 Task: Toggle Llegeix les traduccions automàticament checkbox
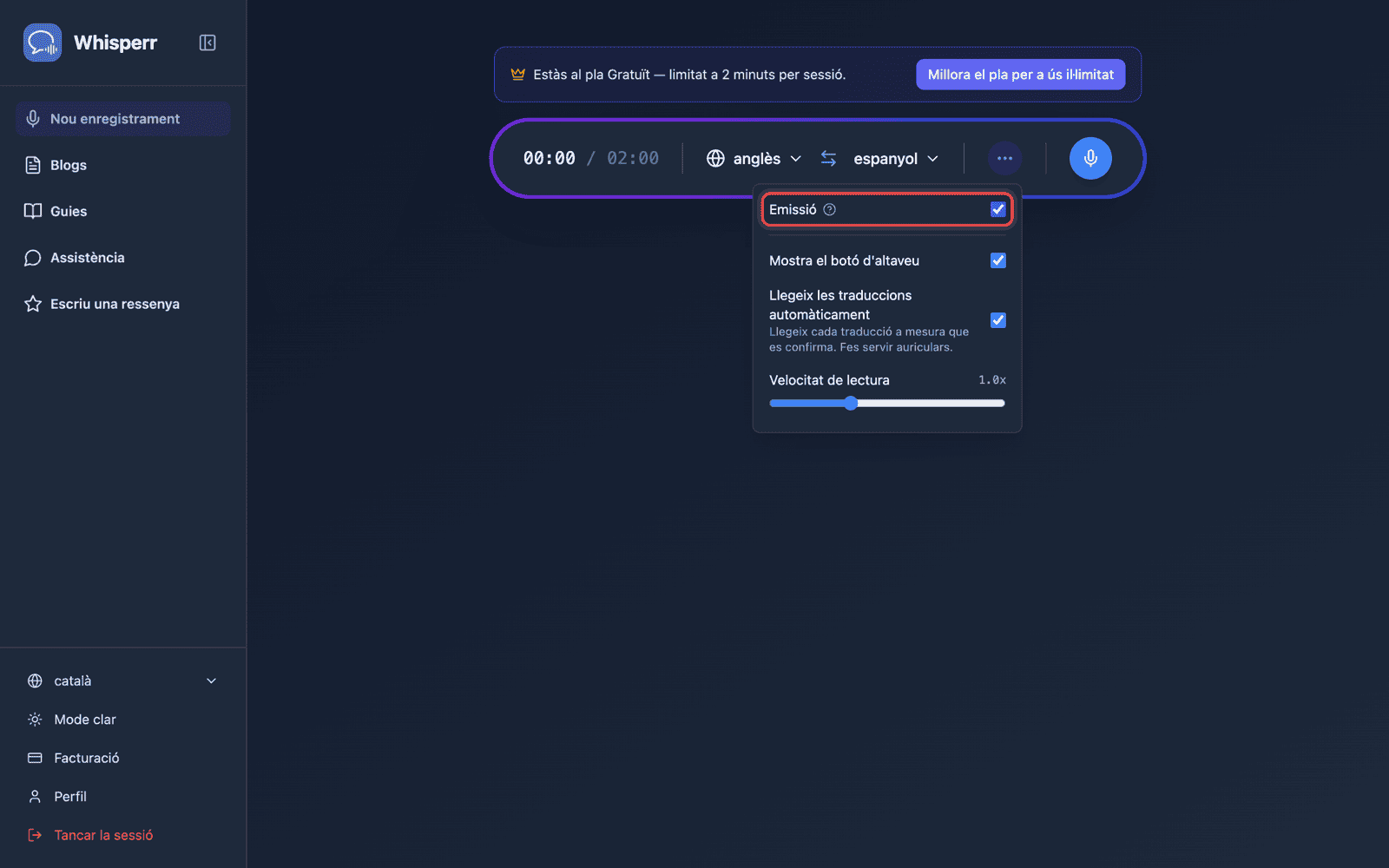click(998, 320)
